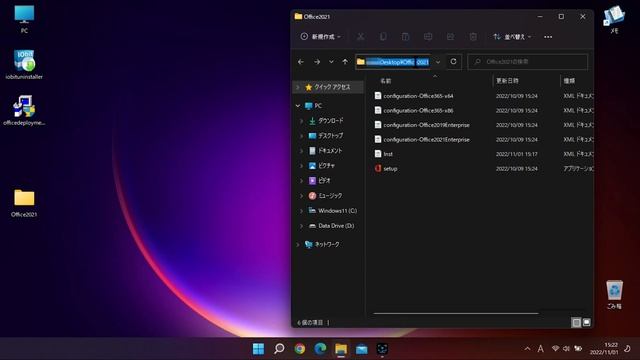Open the 新規作成 new item dropdown
The image size is (640, 360).
point(321,37)
